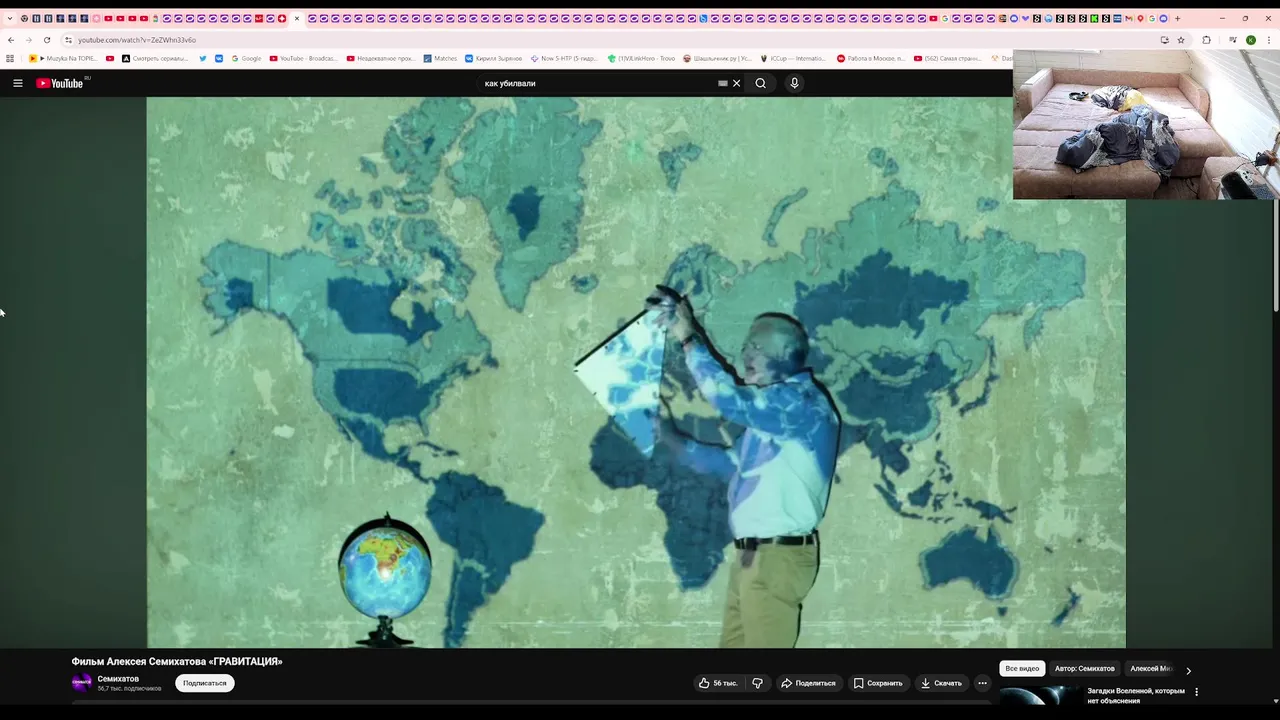Open 'Загадки Вселенной, которым нет объяснения' title
The height and width of the screenshot is (720, 1280).
[x=1136, y=695]
